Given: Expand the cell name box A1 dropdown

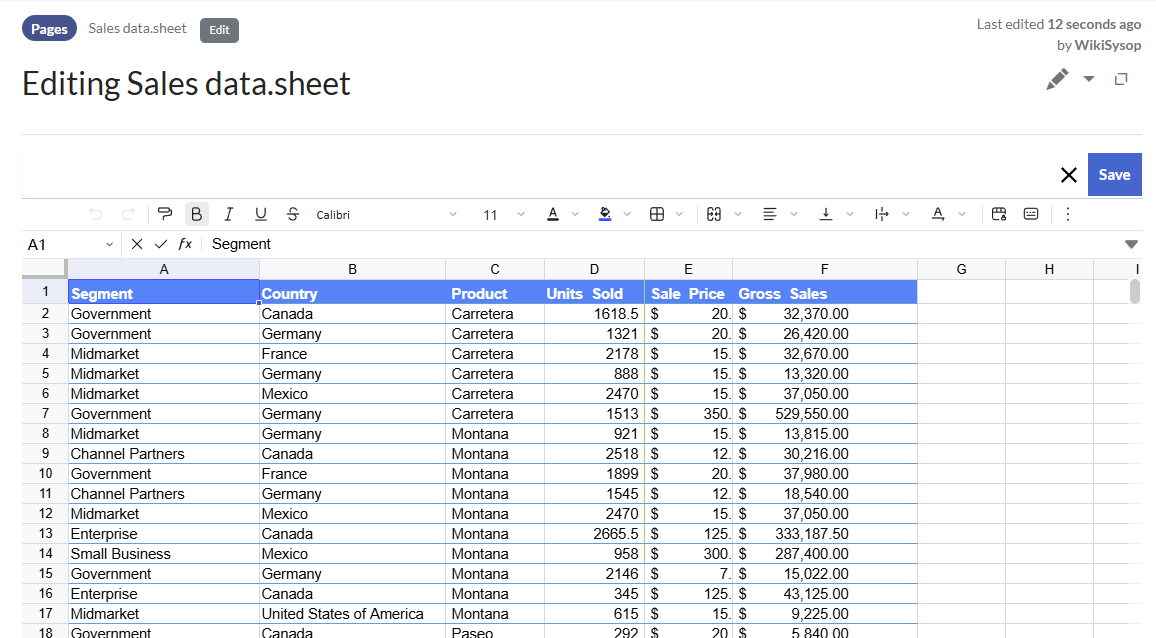Looking at the screenshot, I should coord(109,244).
